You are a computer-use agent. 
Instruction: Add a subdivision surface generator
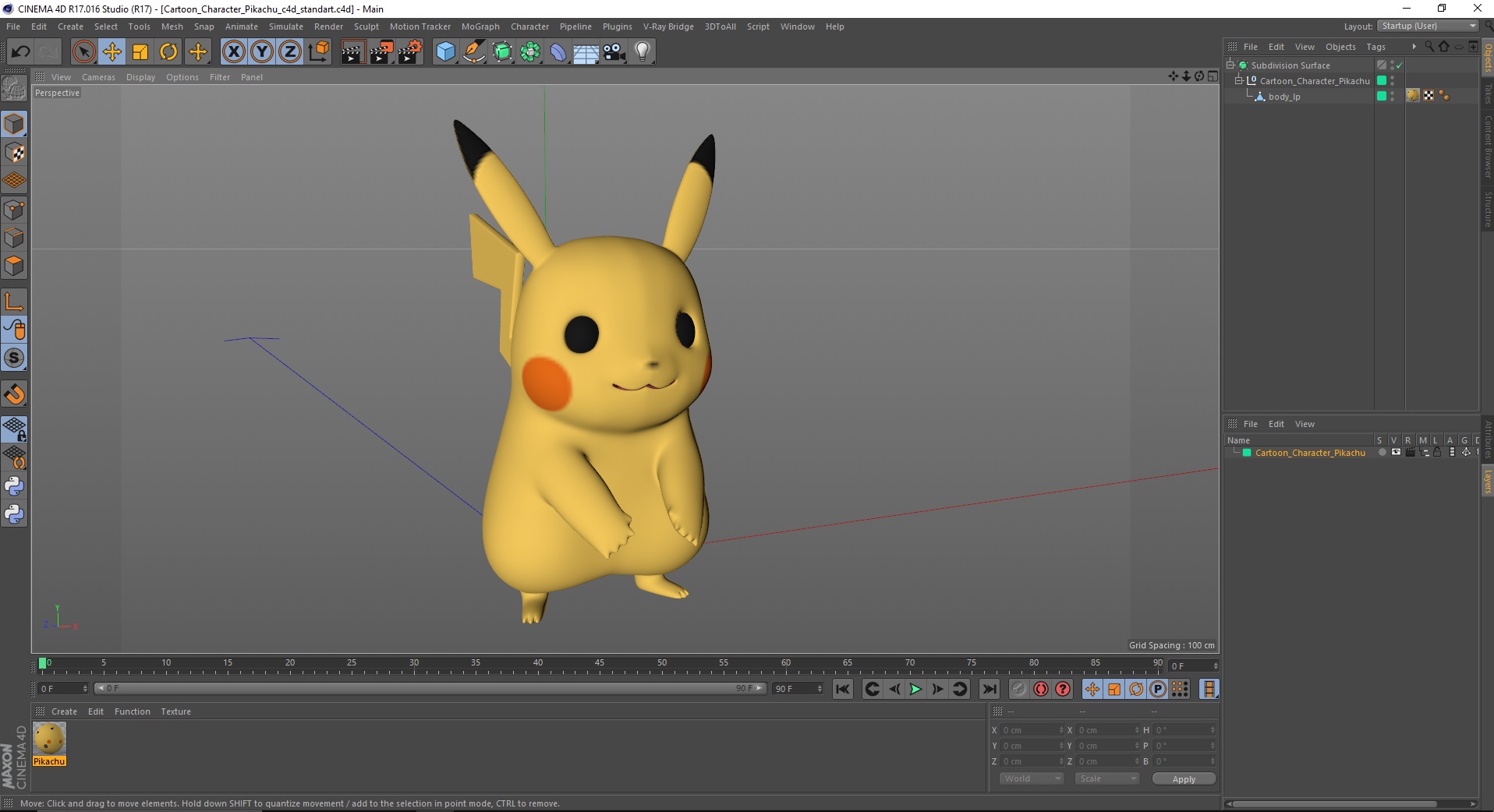502,52
